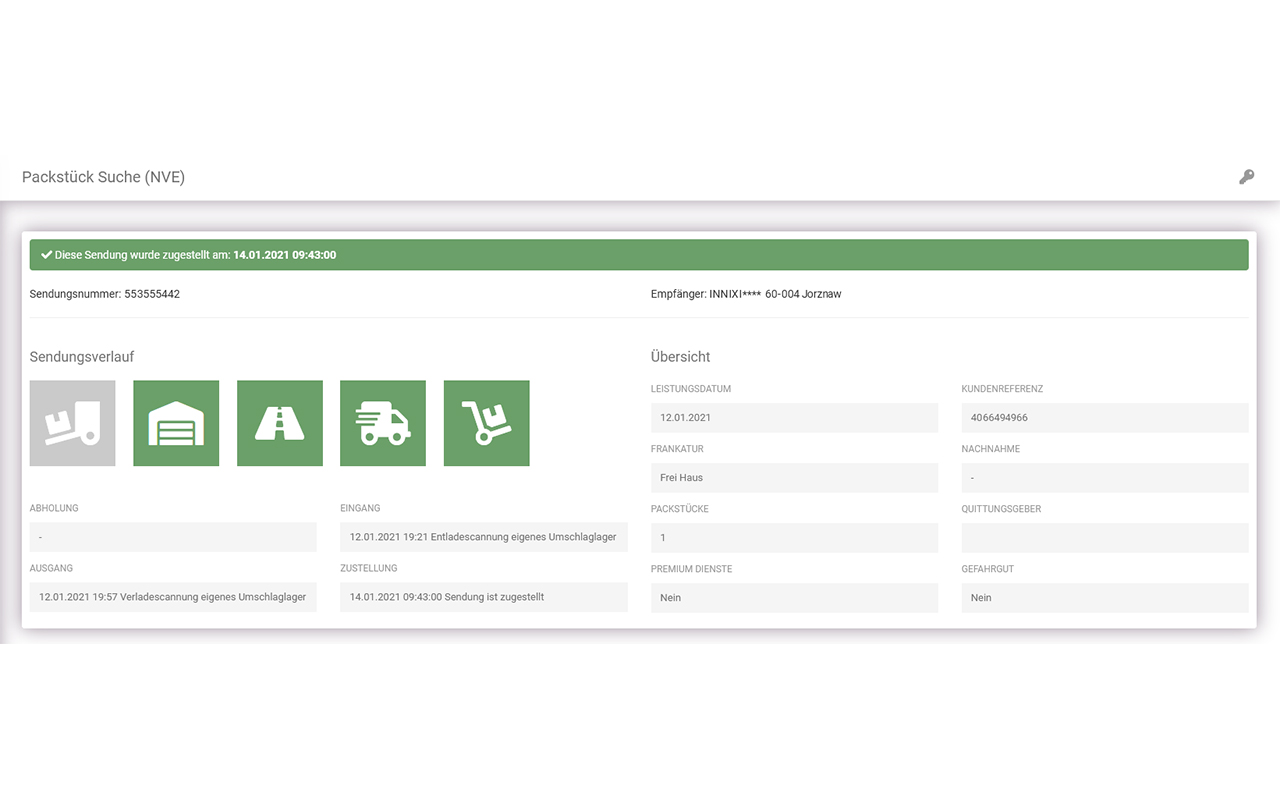Click the empty Quittungsgeber field
1280x800 pixels.
coord(1104,538)
